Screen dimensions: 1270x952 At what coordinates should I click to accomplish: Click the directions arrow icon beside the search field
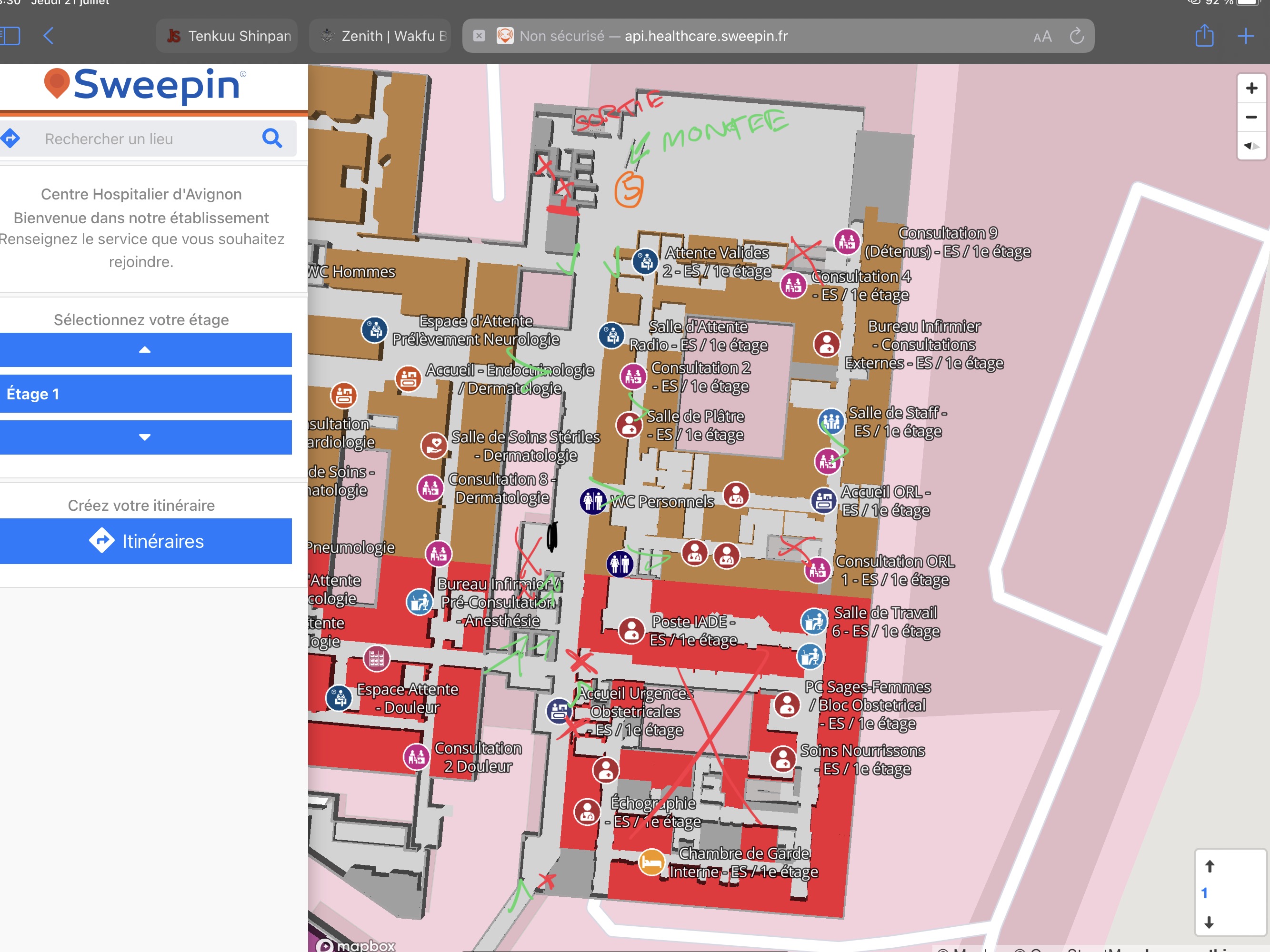coord(11,139)
